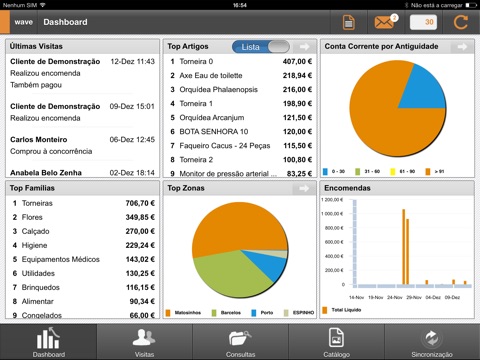The height and width of the screenshot is (360, 480).
Task: Open the Anabela Belo Zenha visit
Action: (x=82, y=172)
